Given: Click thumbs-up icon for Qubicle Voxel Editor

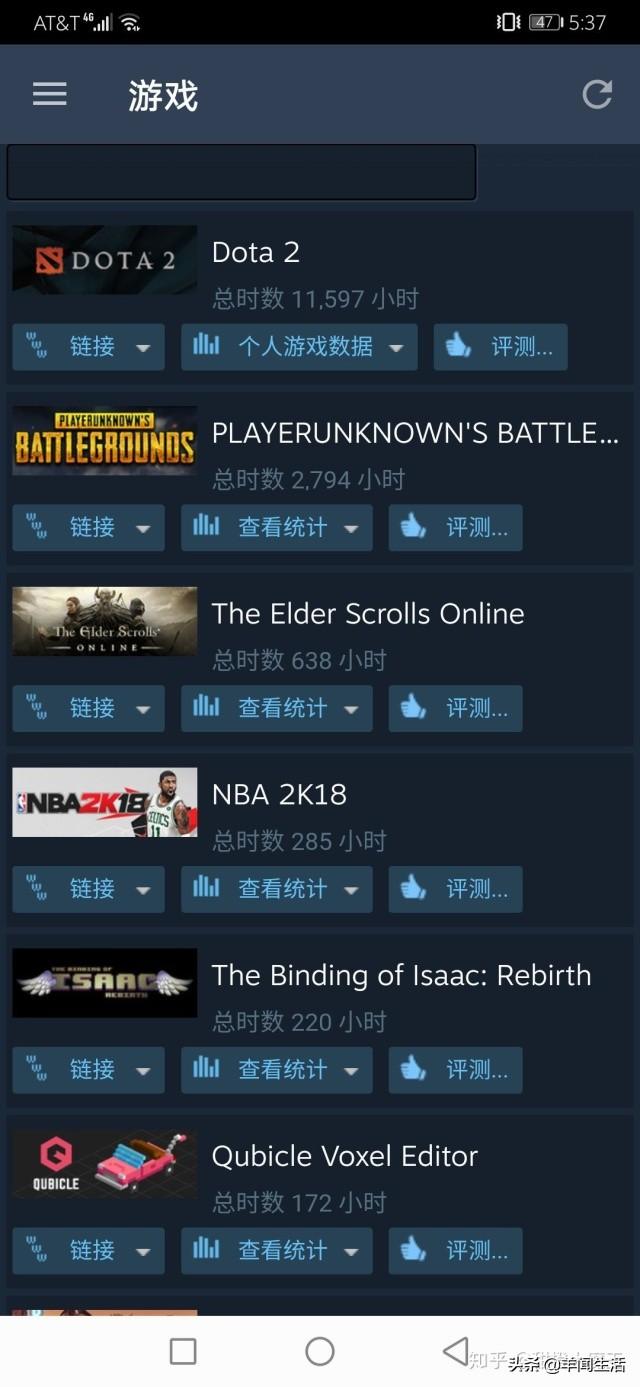Looking at the screenshot, I should tap(413, 1250).
